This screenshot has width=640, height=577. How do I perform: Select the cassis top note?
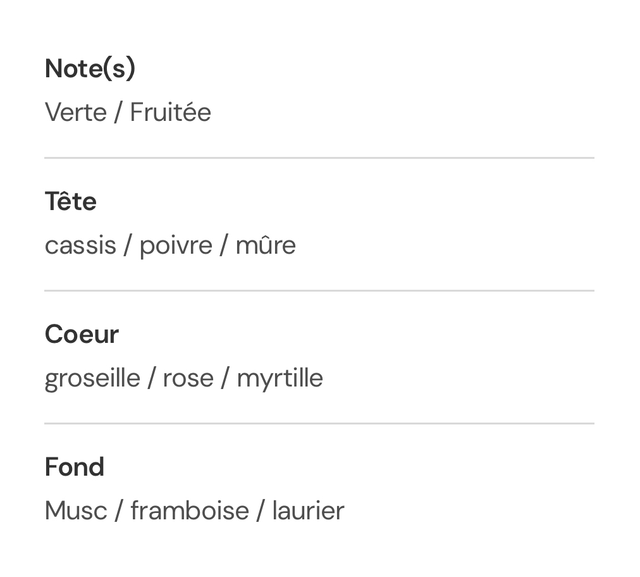[80, 245]
